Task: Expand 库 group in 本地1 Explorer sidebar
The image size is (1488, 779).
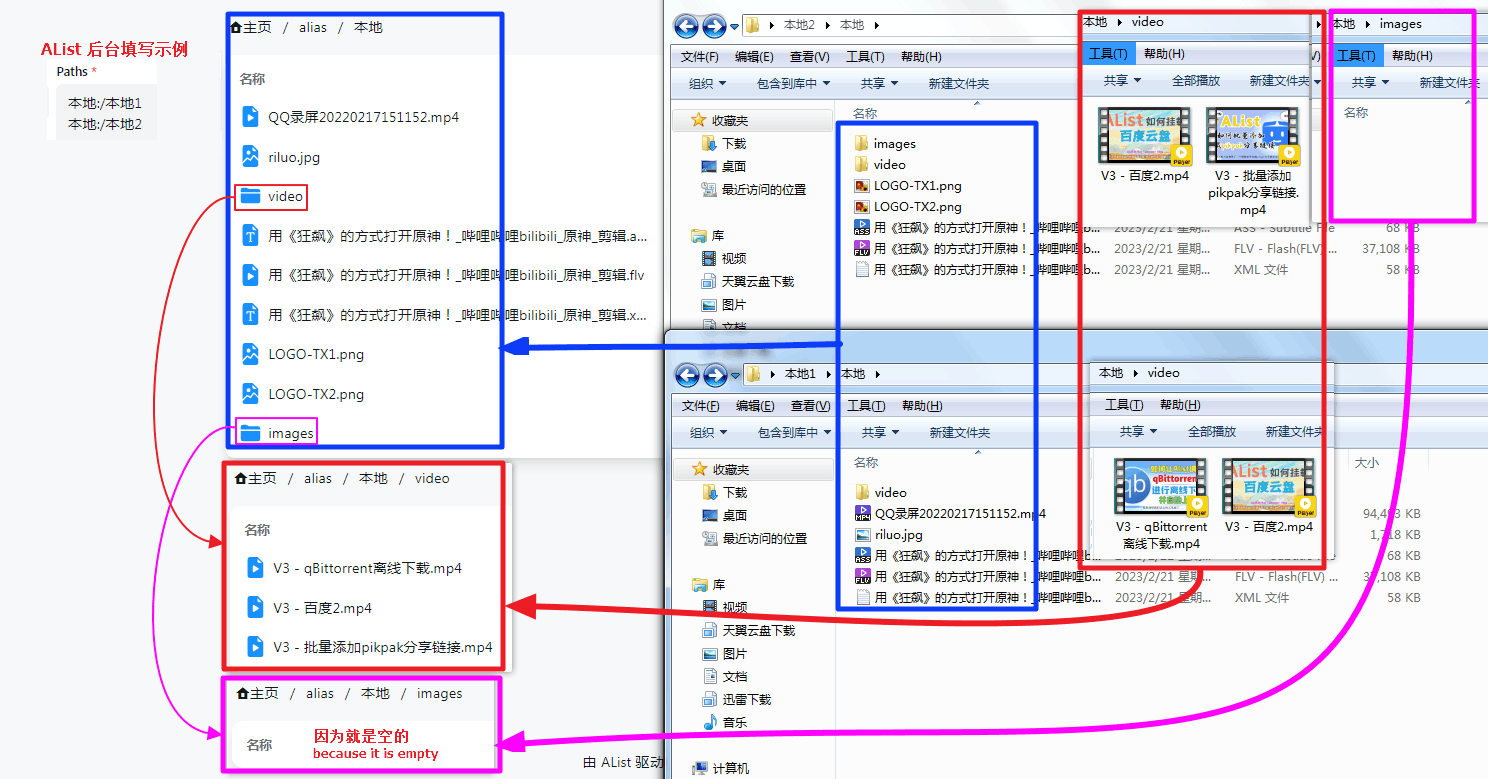Action: click(x=709, y=584)
